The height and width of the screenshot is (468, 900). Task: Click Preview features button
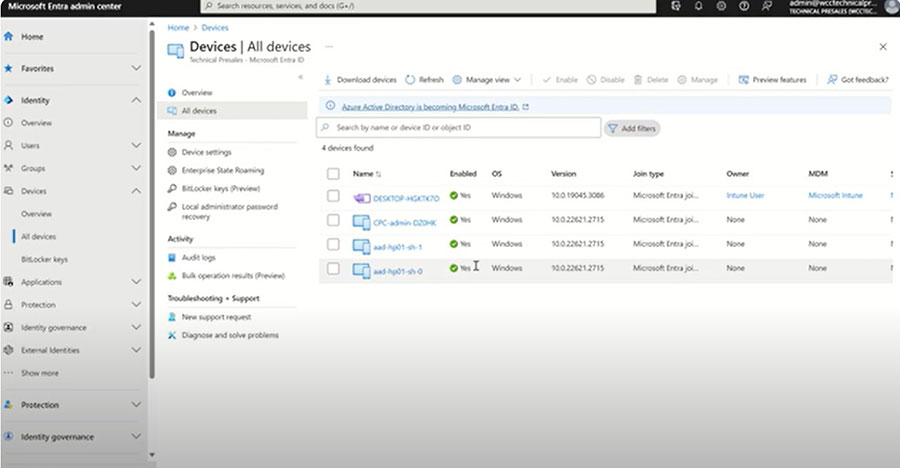(x=773, y=80)
